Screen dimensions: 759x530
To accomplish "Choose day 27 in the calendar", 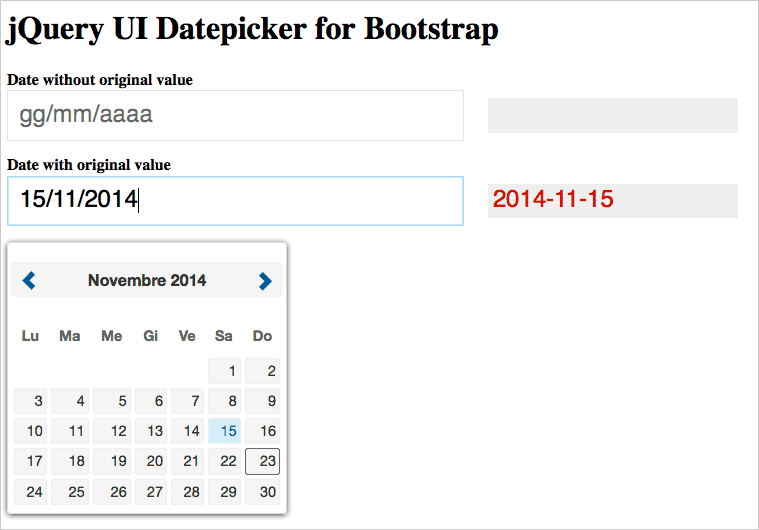I will point(151,492).
